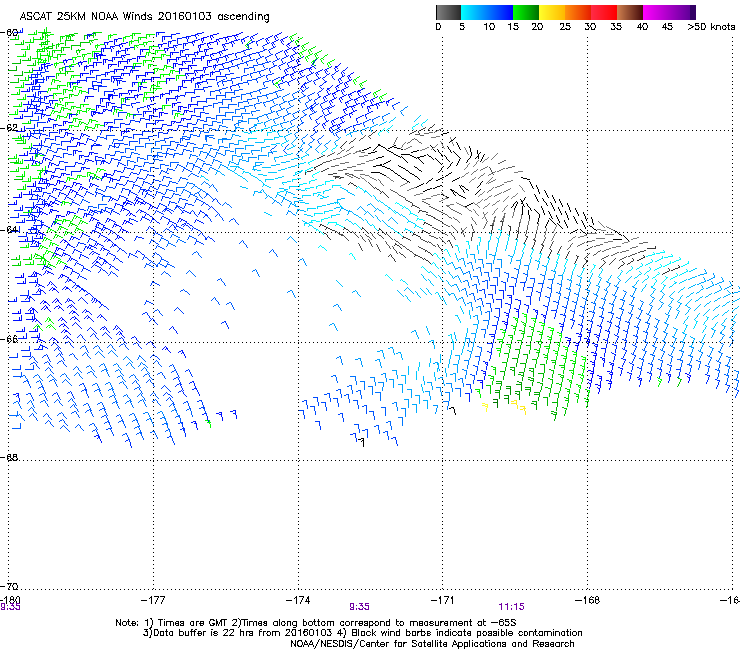Click the note 'Data buffer is 22 hrs from 20160103'
This screenshot has height=650, width=740.
(x=241, y=633)
